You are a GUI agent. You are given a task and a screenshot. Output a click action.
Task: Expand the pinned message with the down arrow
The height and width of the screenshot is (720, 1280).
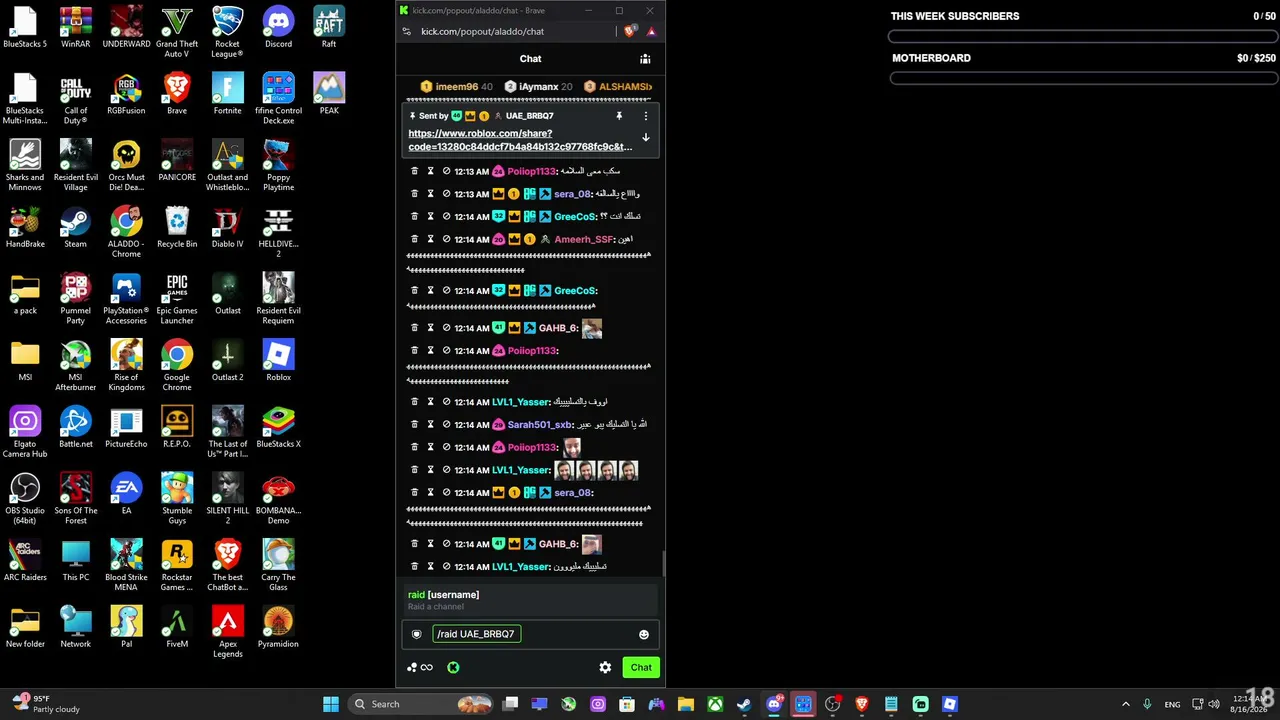645,138
